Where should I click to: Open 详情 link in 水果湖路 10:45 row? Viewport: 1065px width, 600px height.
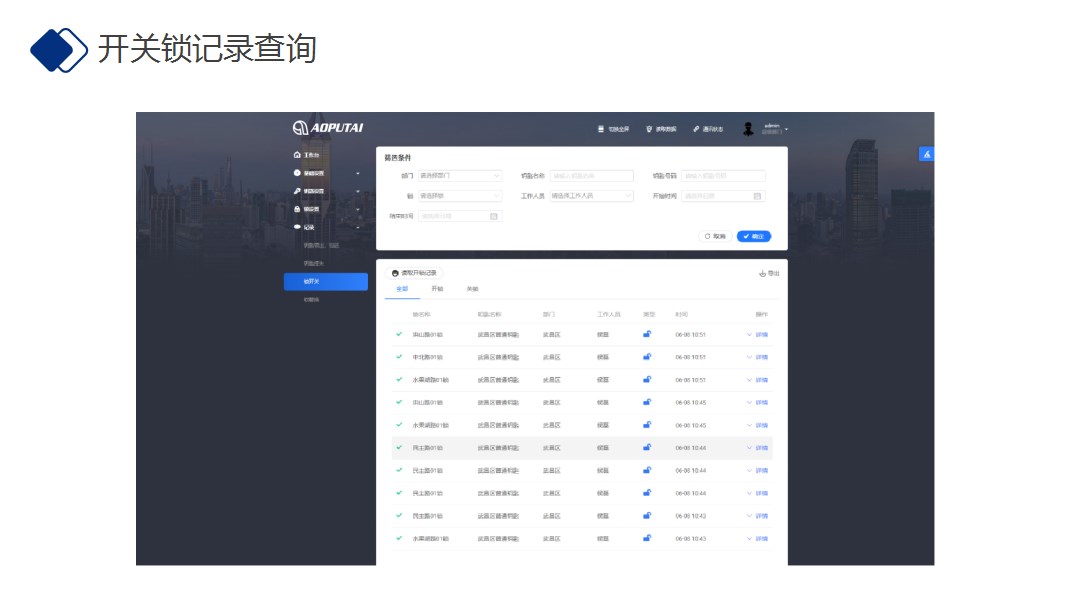click(x=762, y=425)
